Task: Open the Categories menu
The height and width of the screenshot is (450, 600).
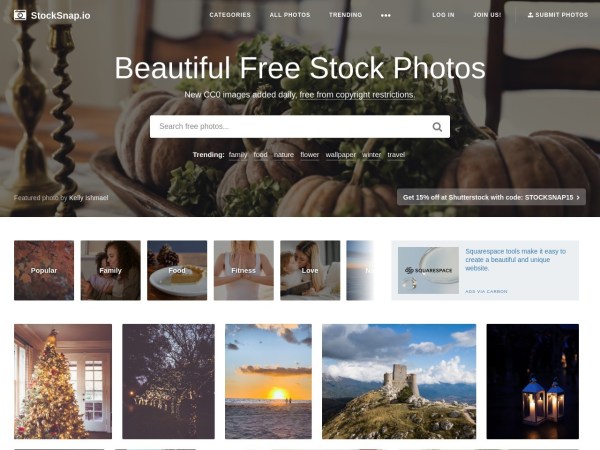Action: tap(230, 15)
